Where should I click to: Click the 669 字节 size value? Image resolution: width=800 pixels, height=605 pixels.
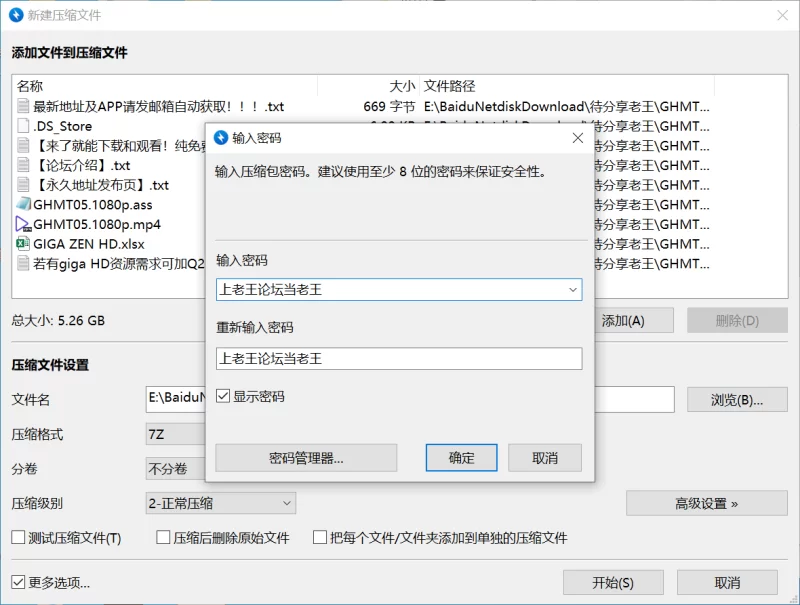[x=389, y=106]
